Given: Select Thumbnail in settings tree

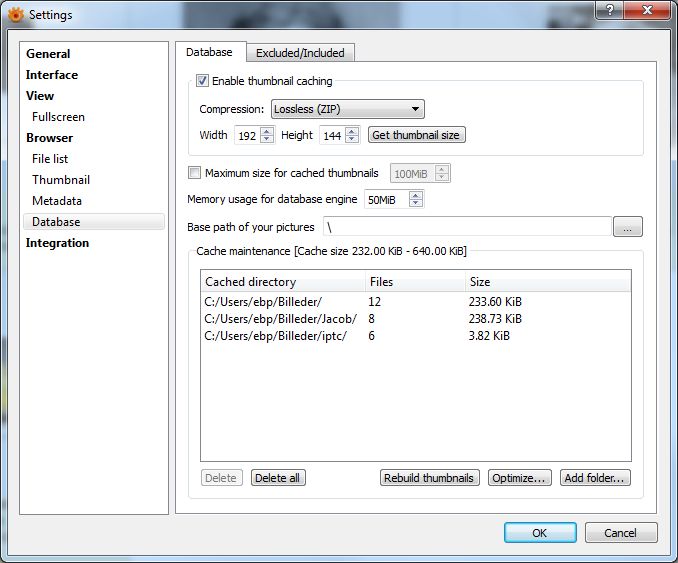Looking at the screenshot, I should coord(61,180).
